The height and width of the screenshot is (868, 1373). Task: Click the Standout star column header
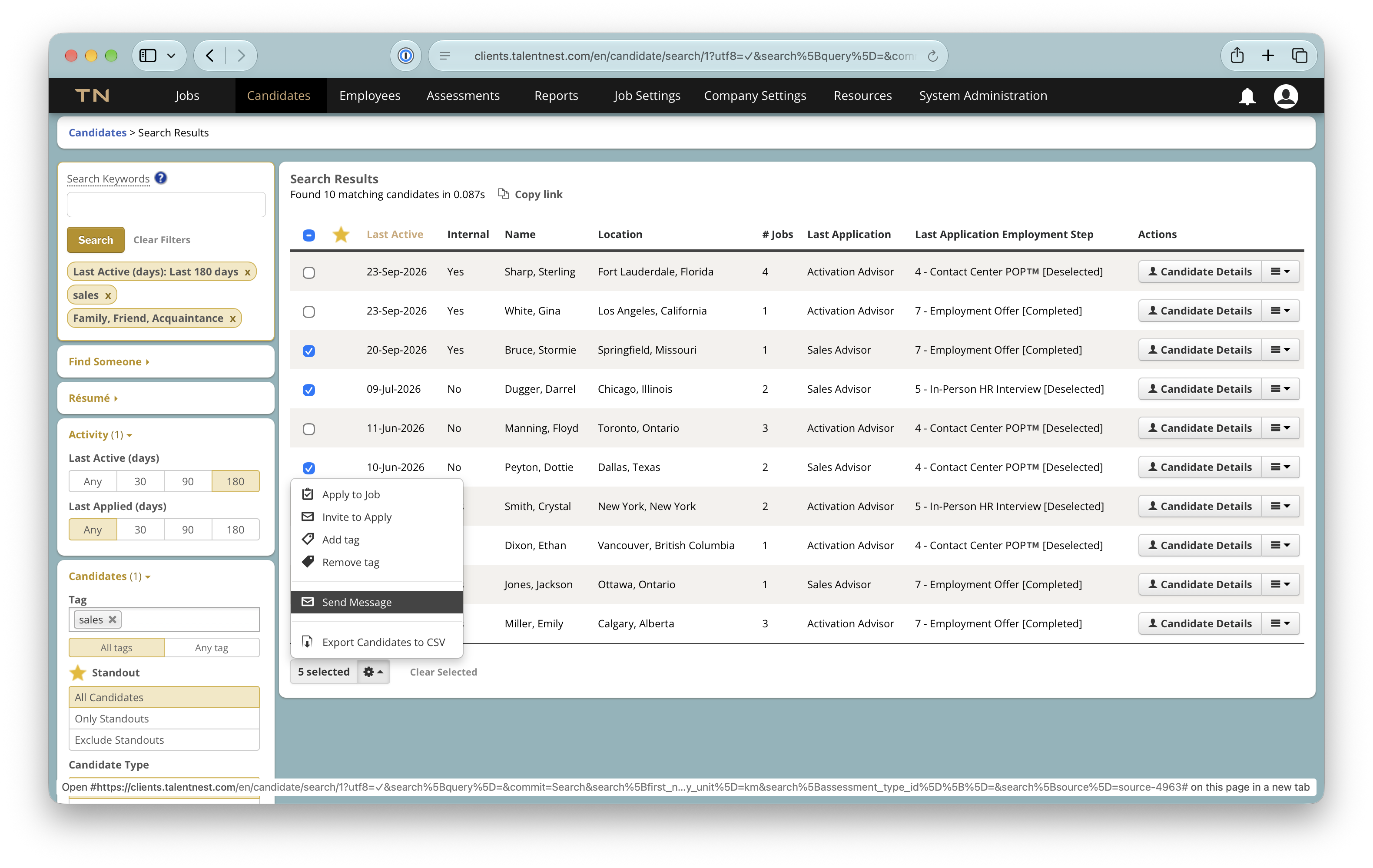[341, 234]
